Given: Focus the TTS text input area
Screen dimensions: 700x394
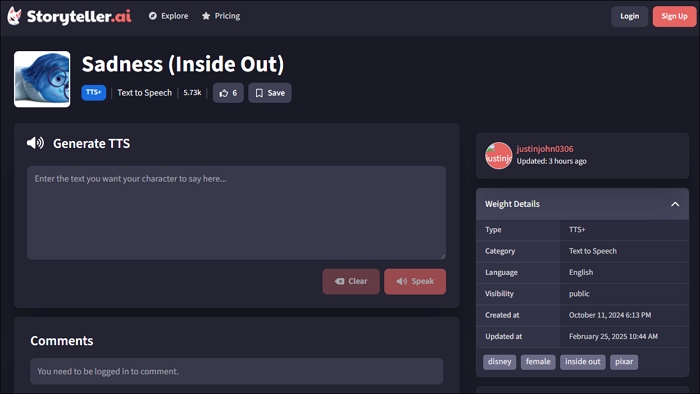Looking at the screenshot, I should (236, 213).
